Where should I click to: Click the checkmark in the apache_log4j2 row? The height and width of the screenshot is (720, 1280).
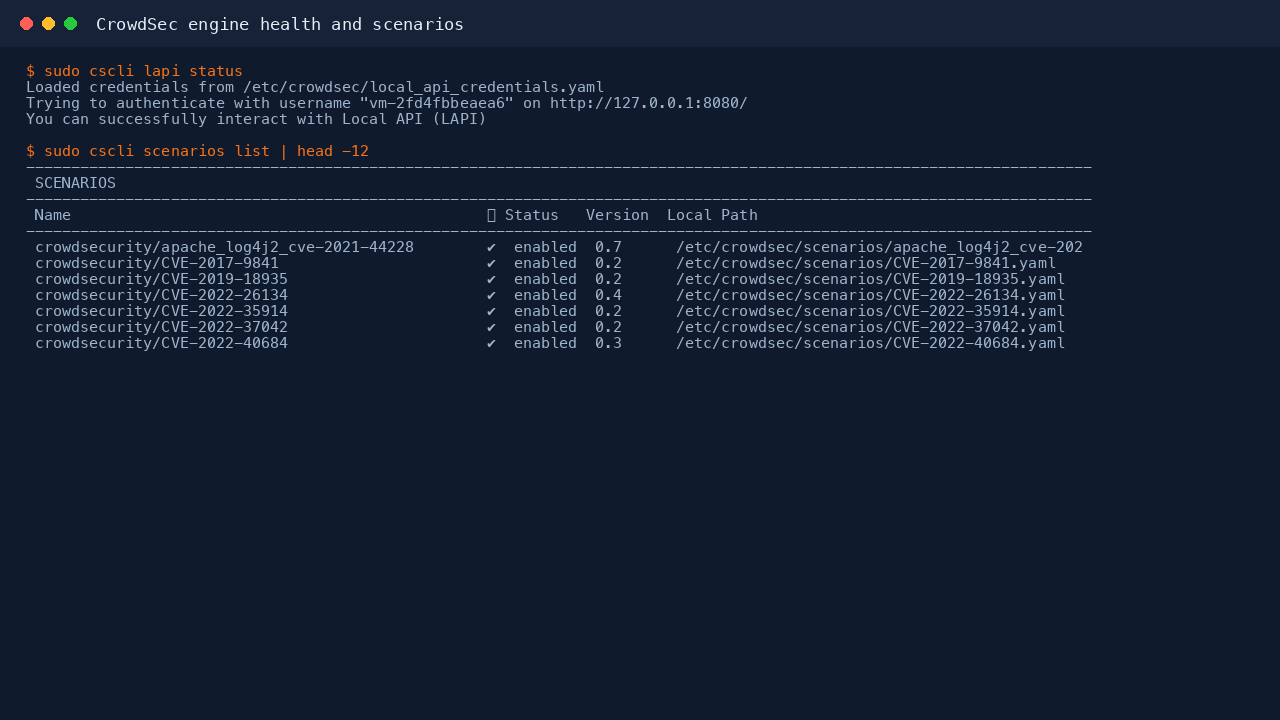coord(491,247)
